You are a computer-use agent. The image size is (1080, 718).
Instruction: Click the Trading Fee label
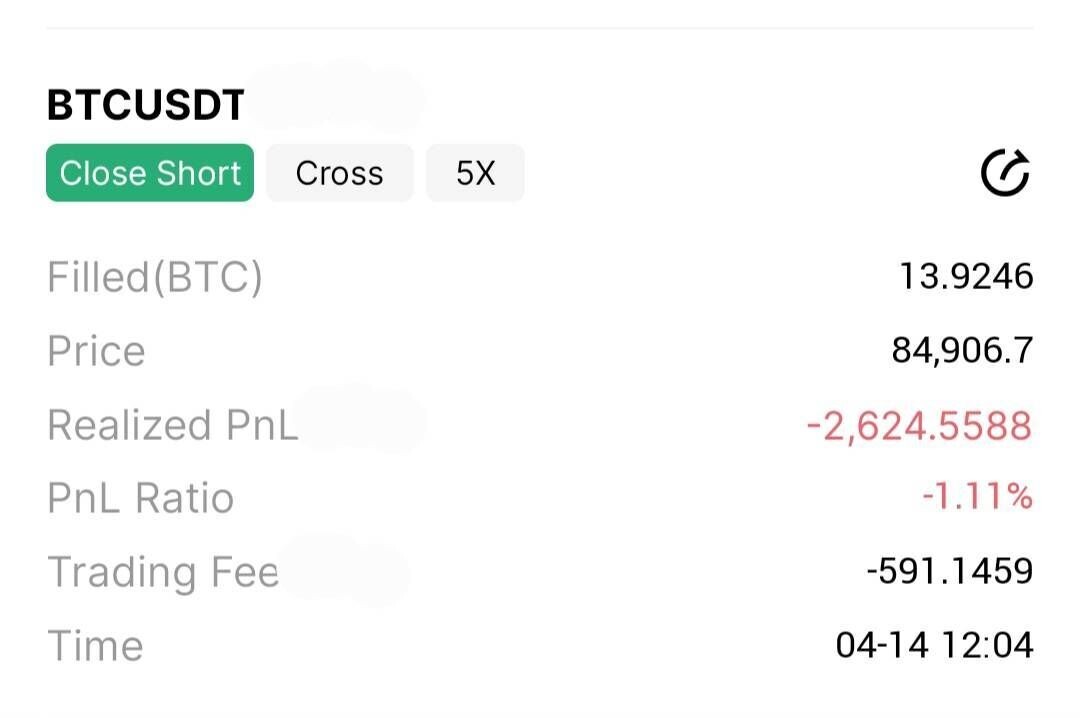click(163, 572)
